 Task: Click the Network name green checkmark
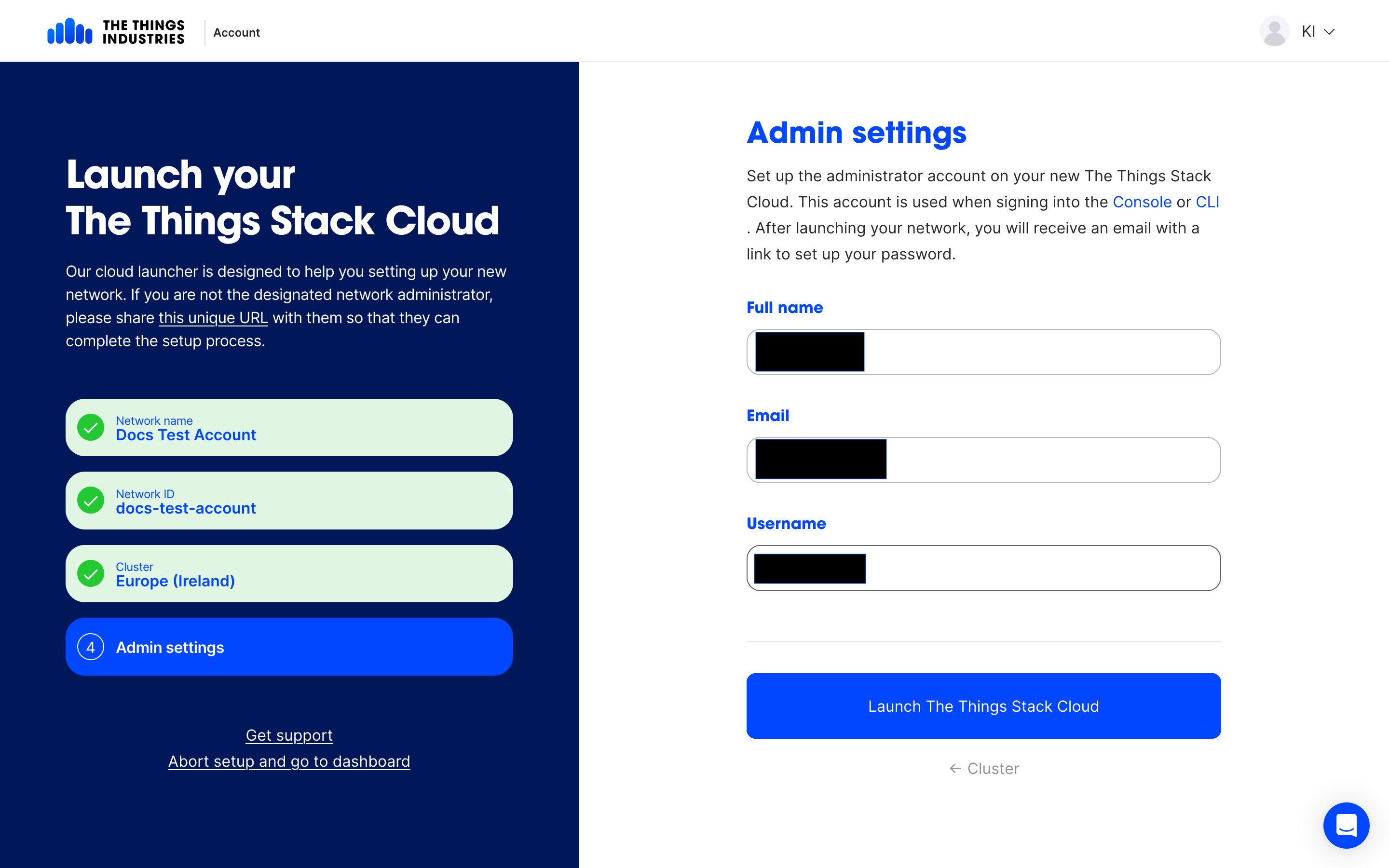click(x=91, y=428)
